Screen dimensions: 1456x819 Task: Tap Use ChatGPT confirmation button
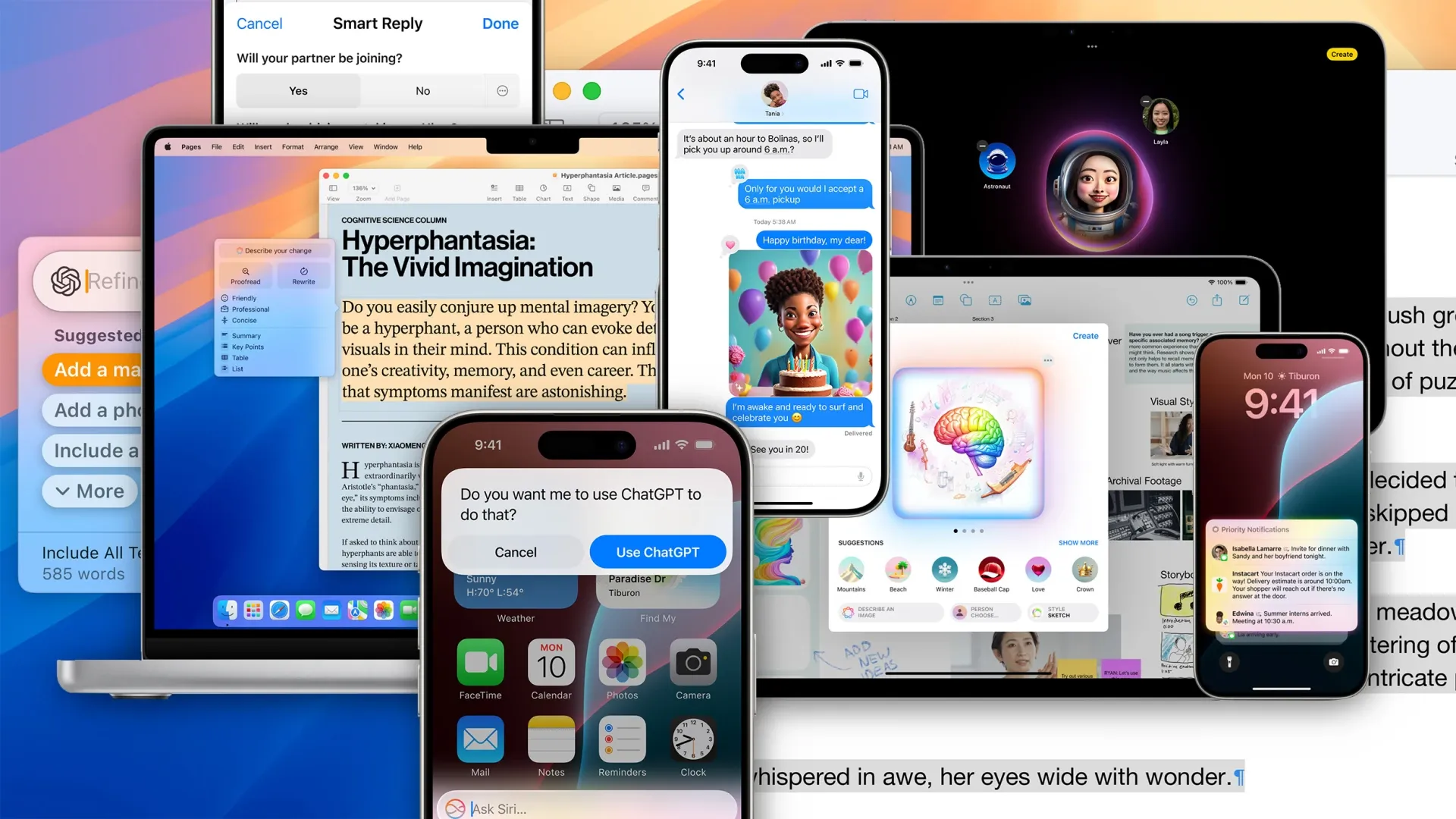click(x=657, y=551)
